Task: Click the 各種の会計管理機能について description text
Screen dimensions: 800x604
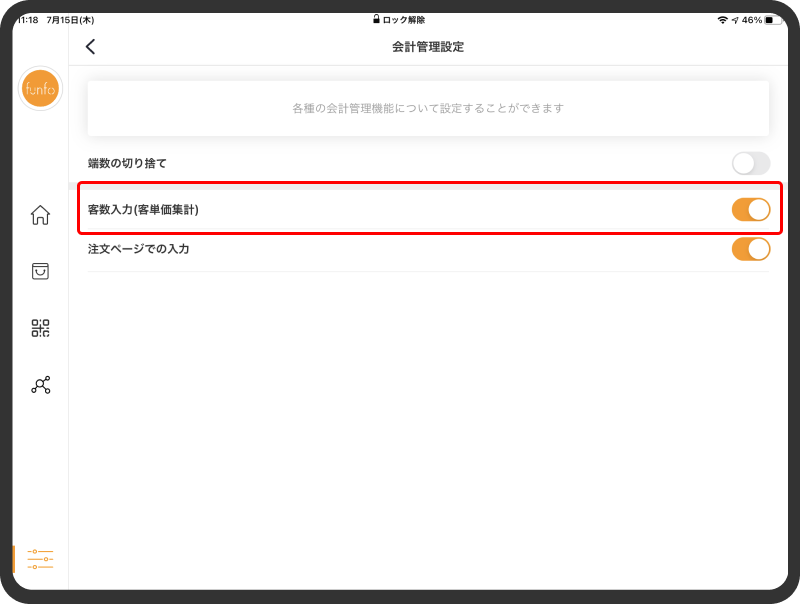Action: tap(428, 108)
